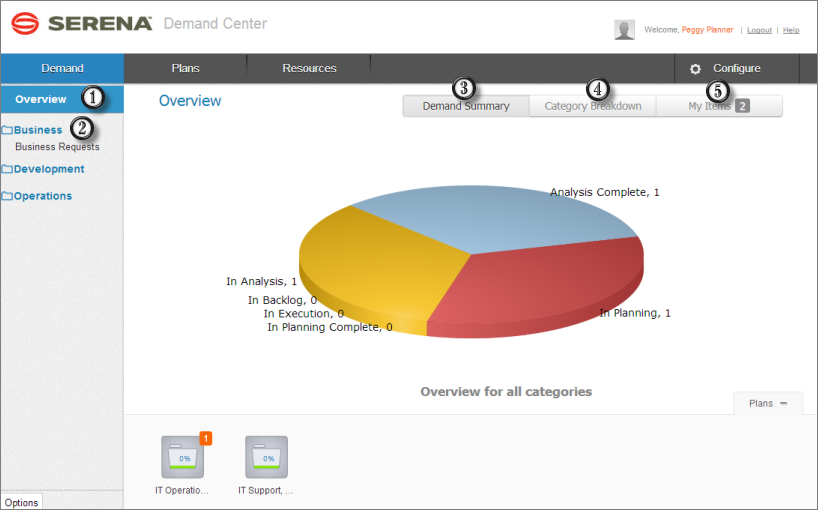Screen dimensions: 818x510
Task: Collapse the Plans panel
Action: pyautogui.click(x=784, y=403)
